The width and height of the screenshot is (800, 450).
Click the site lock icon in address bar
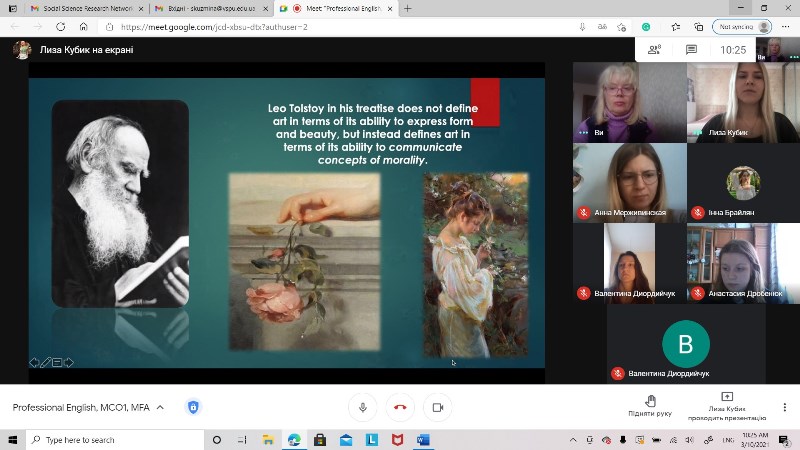tap(109, 27)
